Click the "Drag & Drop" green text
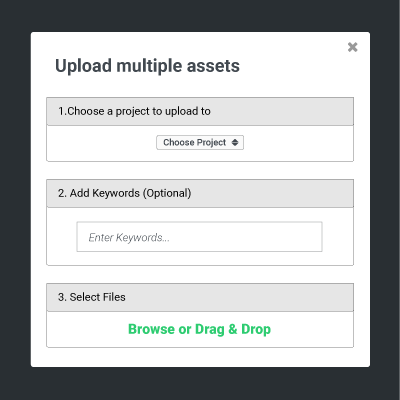The width and height of the screenshot is (400, 400). [x=233, y=329]
